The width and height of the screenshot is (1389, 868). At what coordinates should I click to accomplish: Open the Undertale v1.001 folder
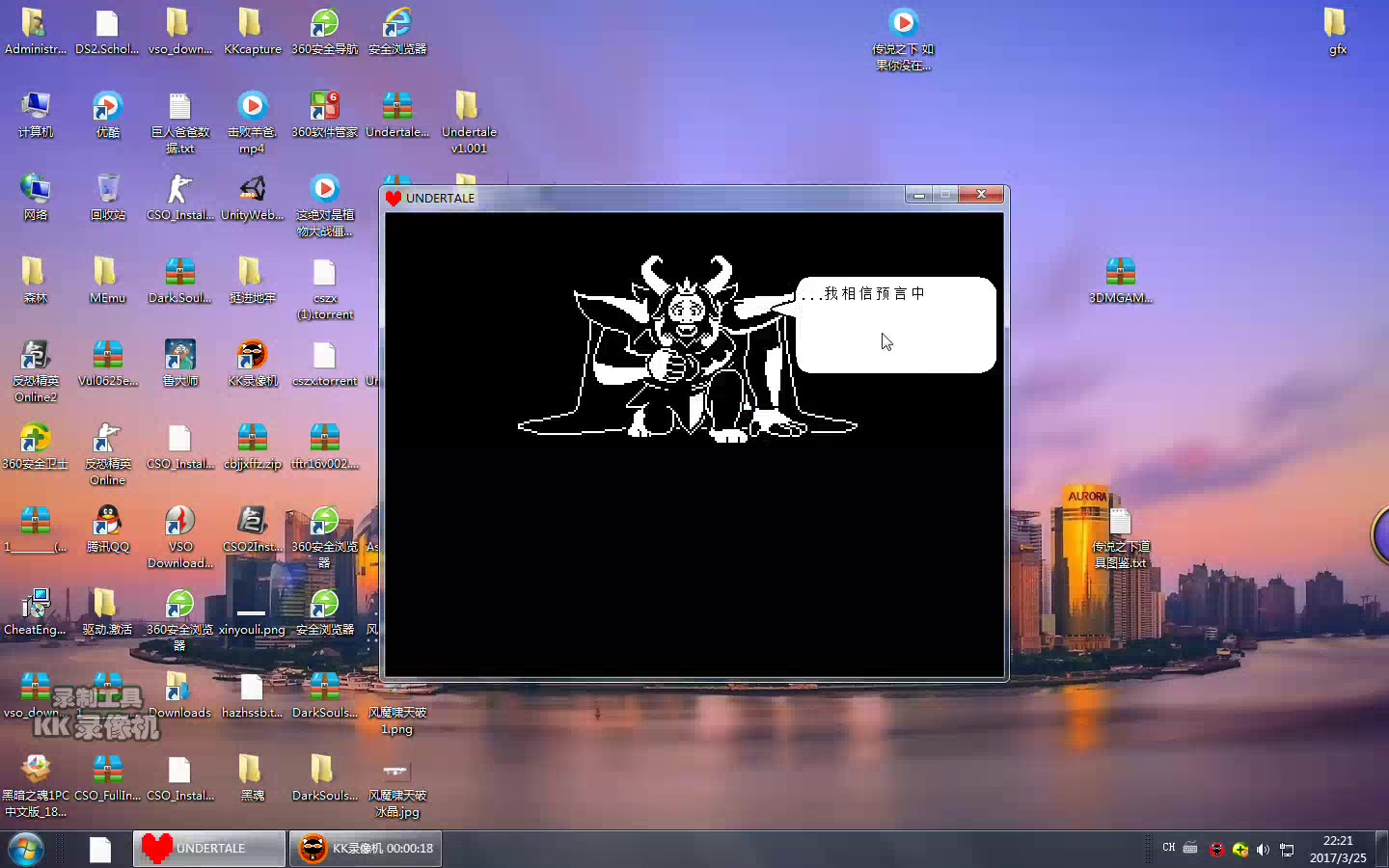(x=469, y=122)
